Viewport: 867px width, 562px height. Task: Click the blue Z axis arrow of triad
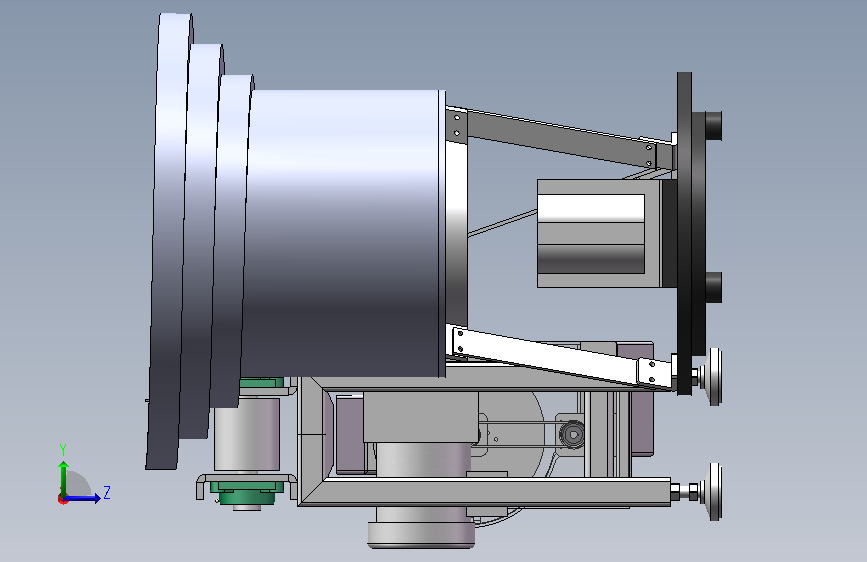click(83, 498)
